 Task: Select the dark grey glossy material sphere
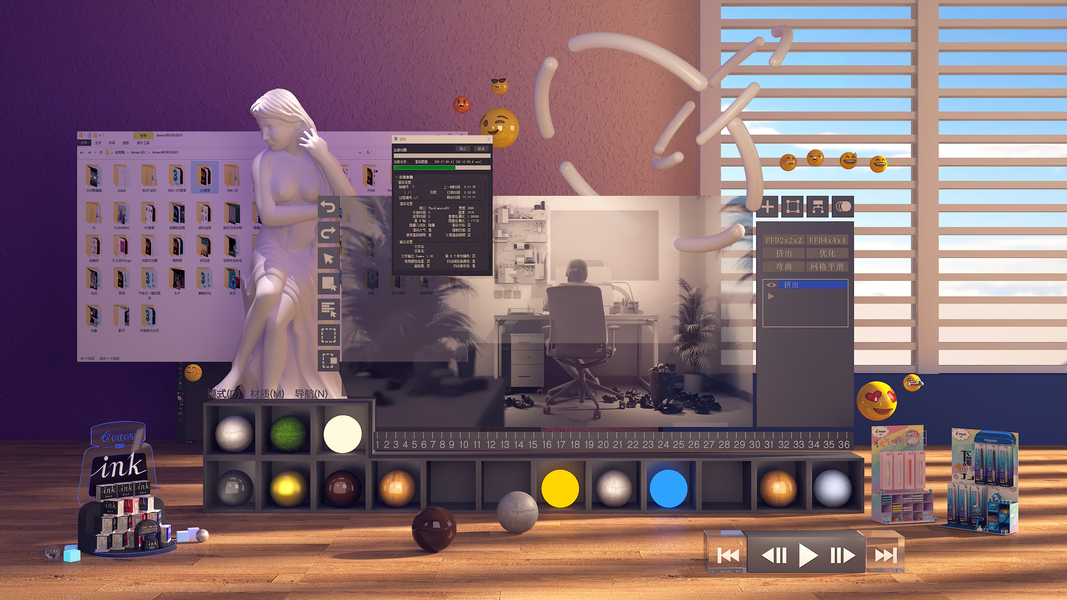click(x=234, y=488)
